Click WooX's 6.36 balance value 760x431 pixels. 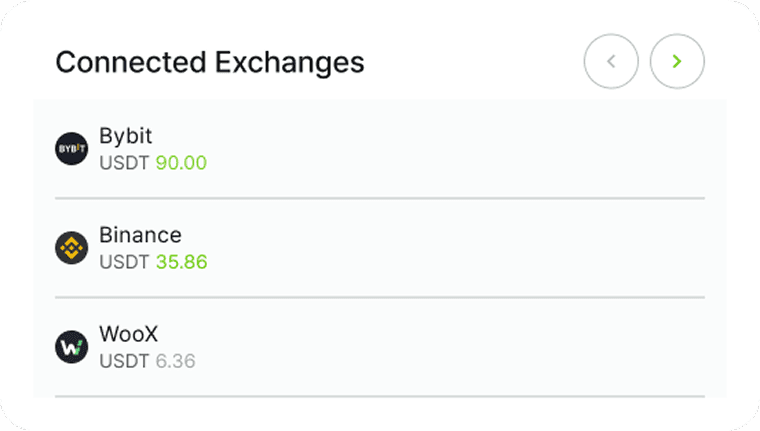[x=175, y=361]
